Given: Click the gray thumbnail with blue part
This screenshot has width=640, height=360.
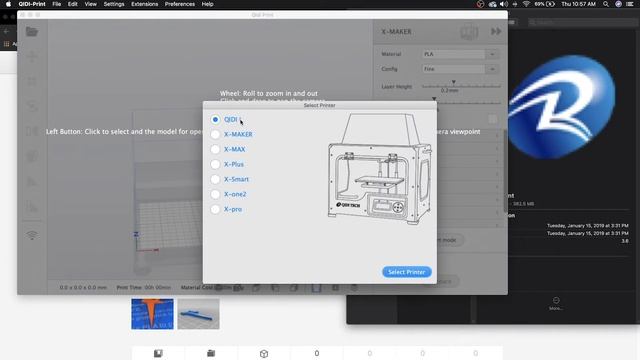Looking at the screenshot, I should (x=198, y=314).
